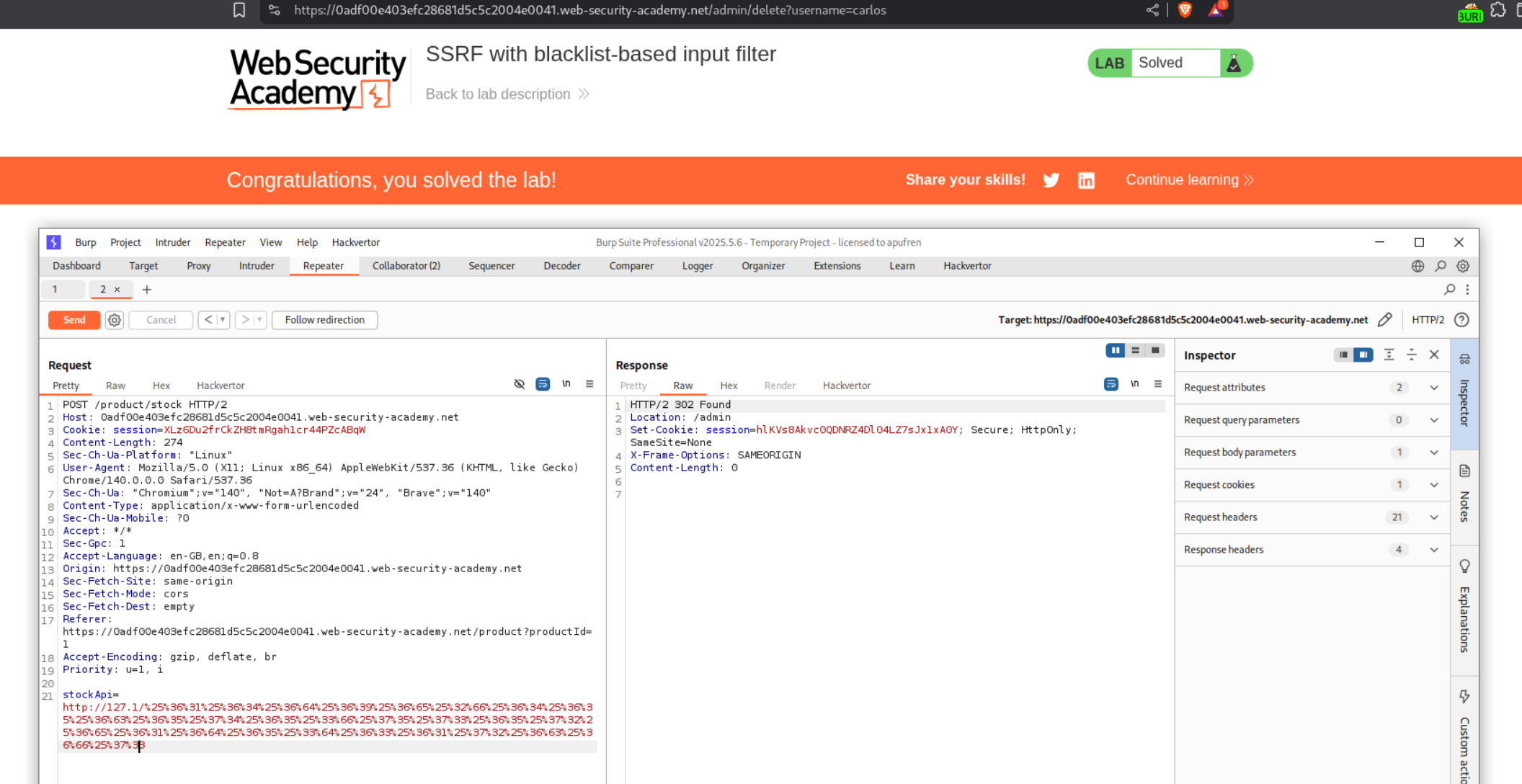Viewport: 1522px width, 784px height.
Task: Open the Hackvertor menu in menu bar
Action: (x=355, y=243)
